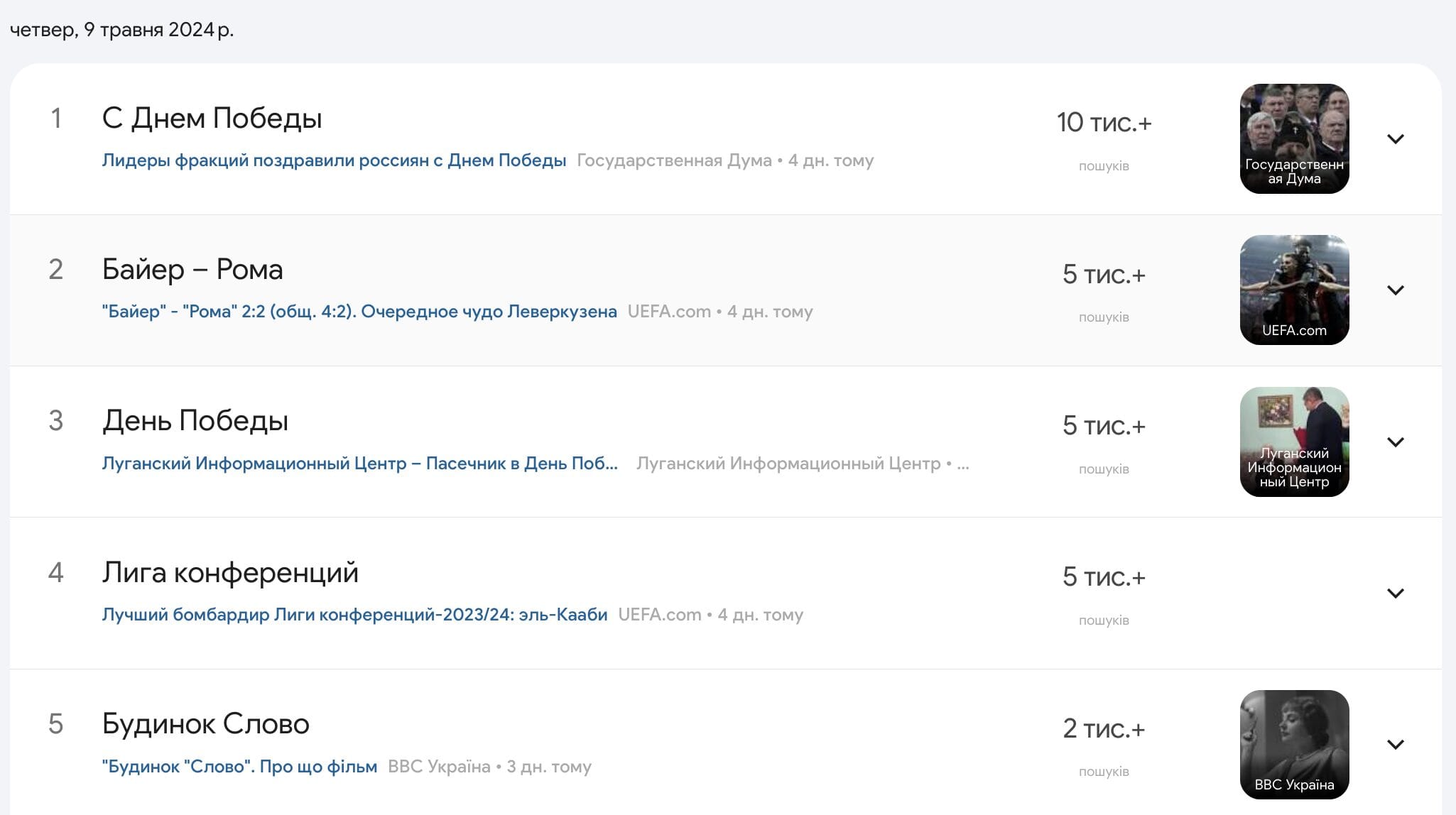Image resolution: width=1456 pixels, height=815 pixels.
Task: Click "5 тис.+" count for Лига конференций
Action: [1104, 577]
